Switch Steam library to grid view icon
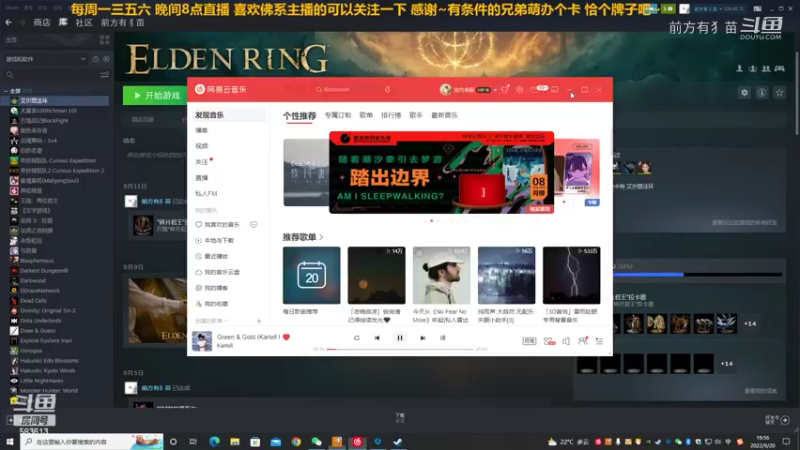 pyautogui.click(x=105, y=40)
